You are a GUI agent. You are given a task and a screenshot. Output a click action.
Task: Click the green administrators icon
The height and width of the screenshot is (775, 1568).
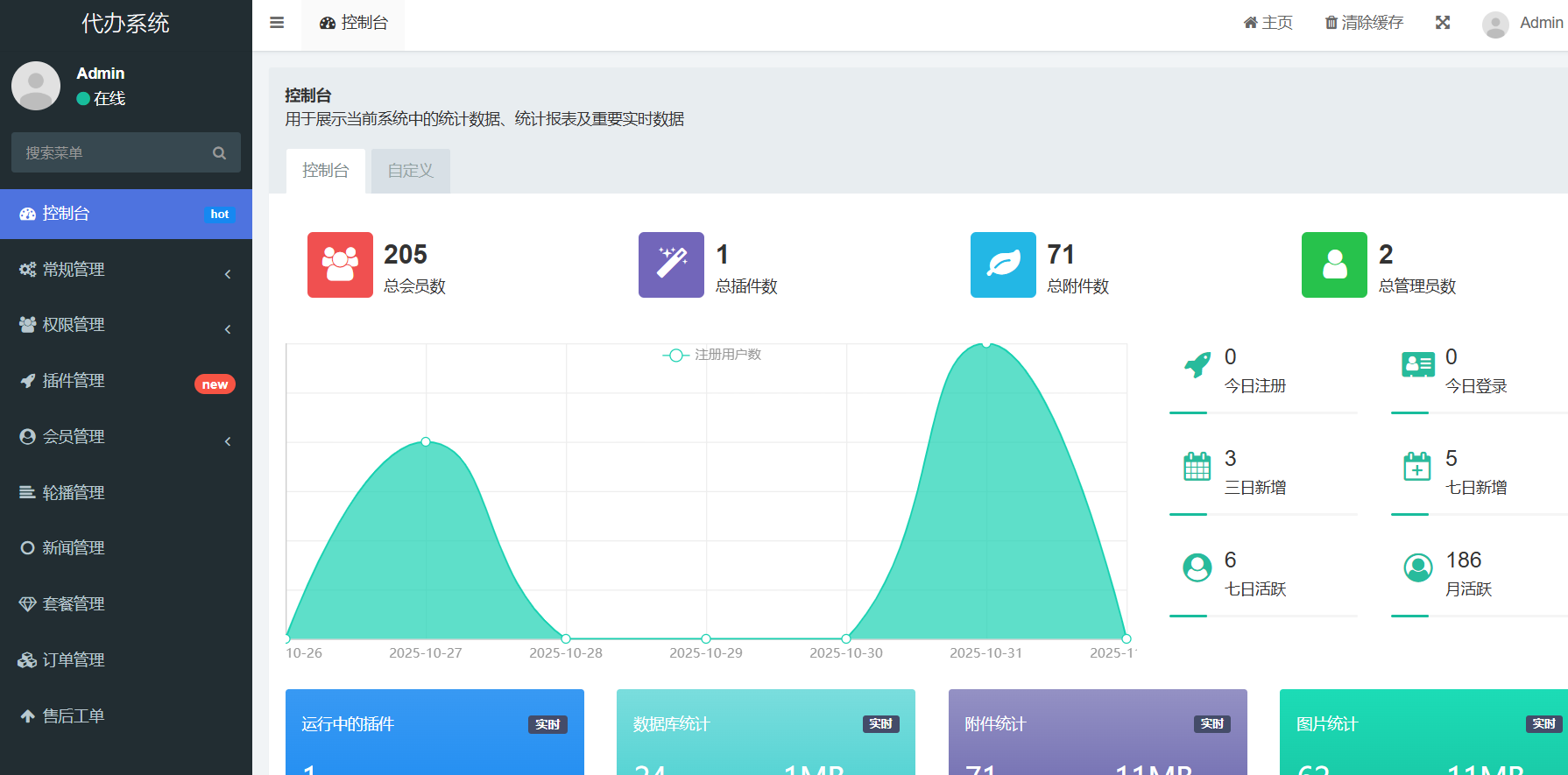coord(1334,264)
